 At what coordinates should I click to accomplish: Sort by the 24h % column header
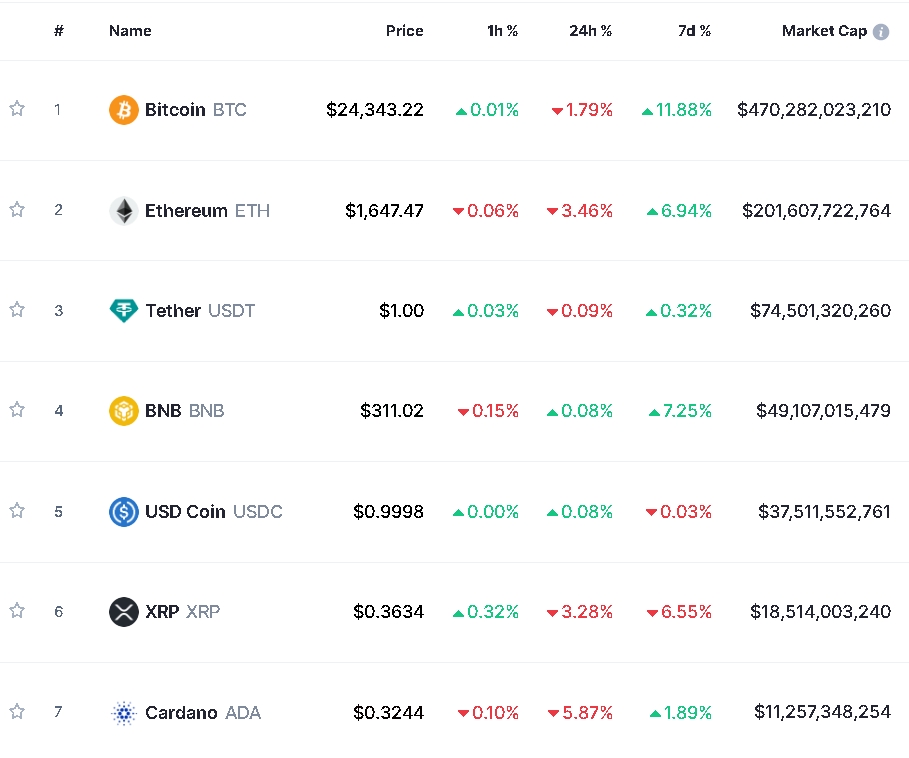point(590,31)
